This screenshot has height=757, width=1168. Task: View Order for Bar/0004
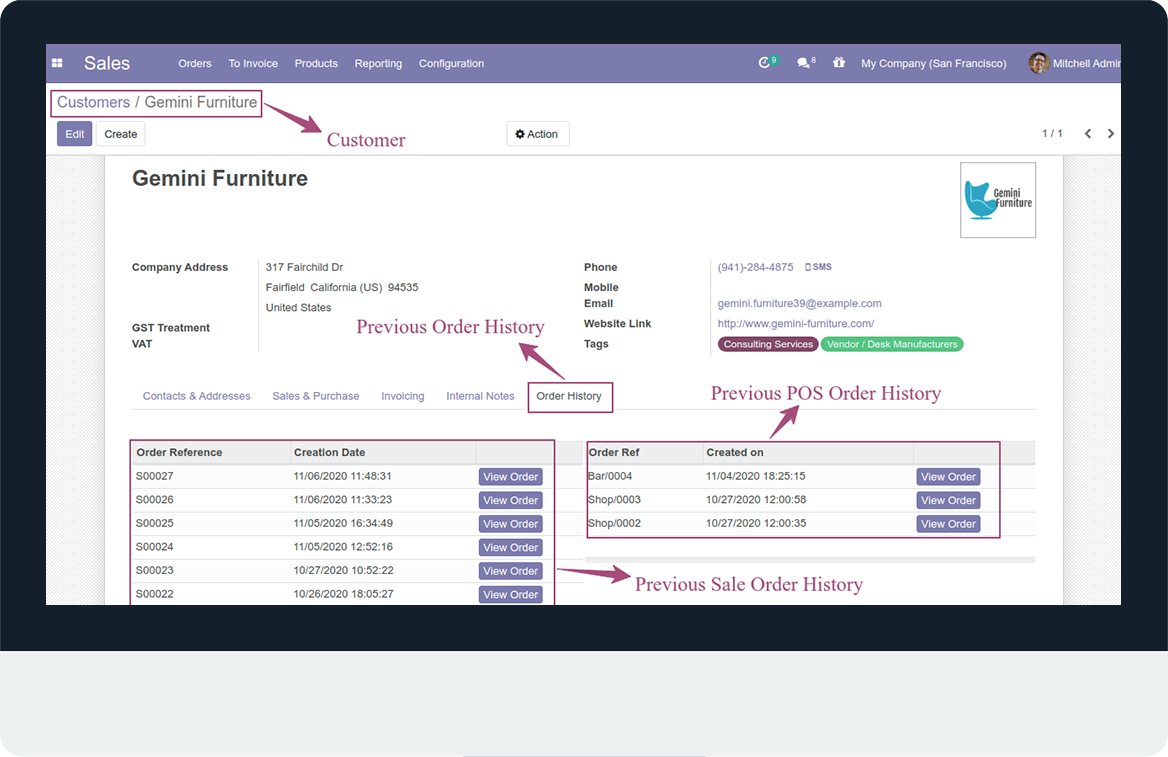pos(948,477)
